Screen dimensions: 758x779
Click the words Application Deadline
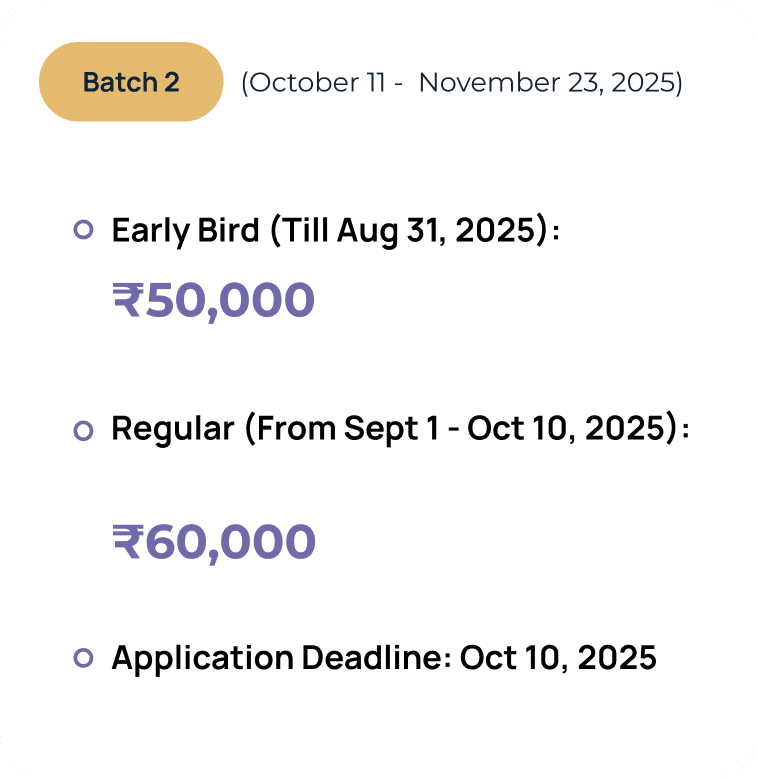coord(282,658)
